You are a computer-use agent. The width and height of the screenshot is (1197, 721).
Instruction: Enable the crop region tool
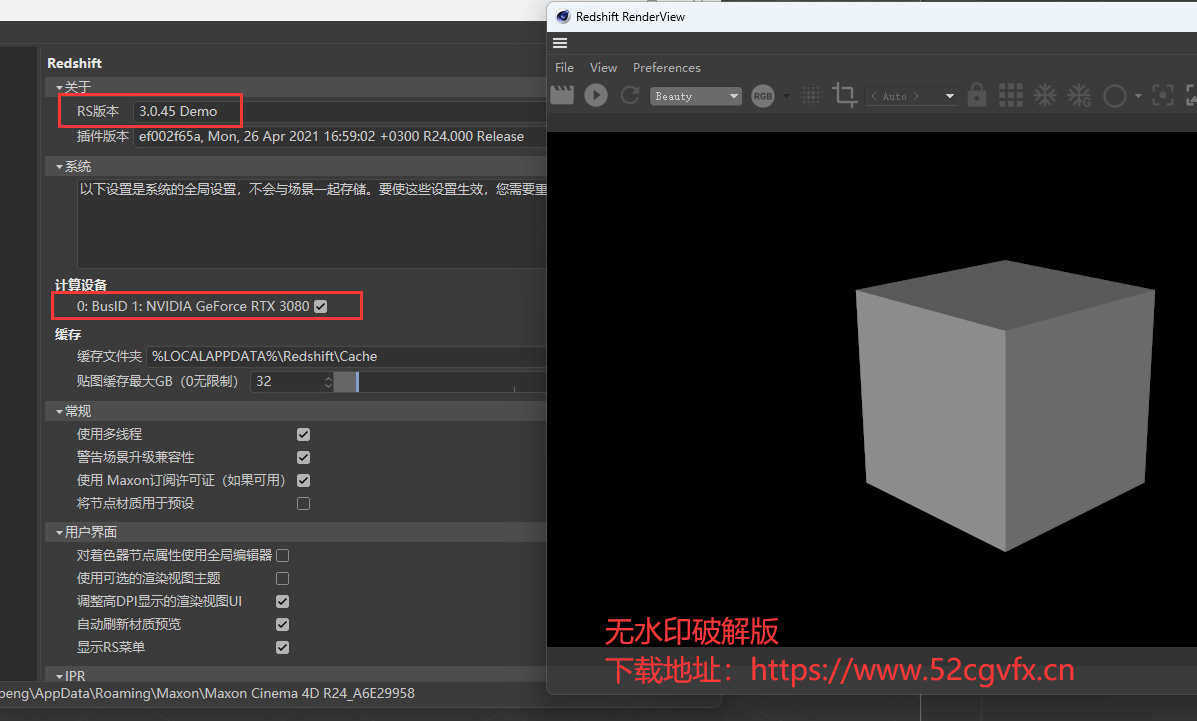coord(844,95)
